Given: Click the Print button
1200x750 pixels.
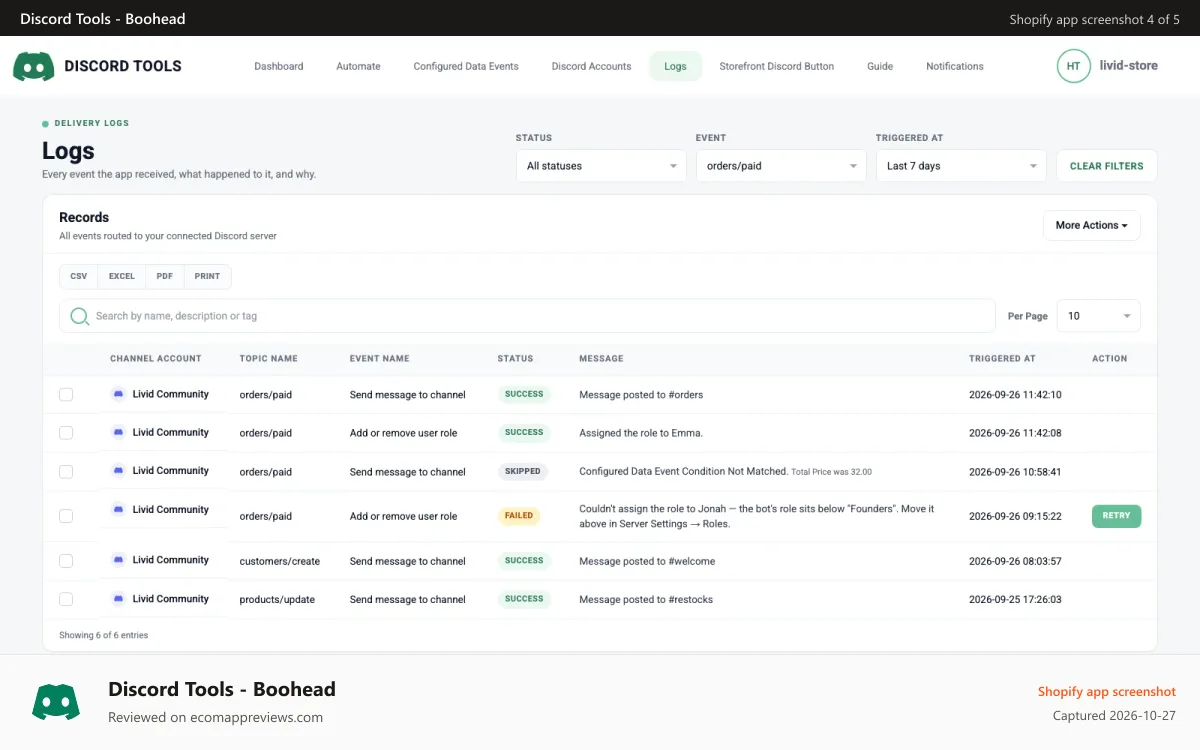Looking at the screenshot, I should pos(207,276).
